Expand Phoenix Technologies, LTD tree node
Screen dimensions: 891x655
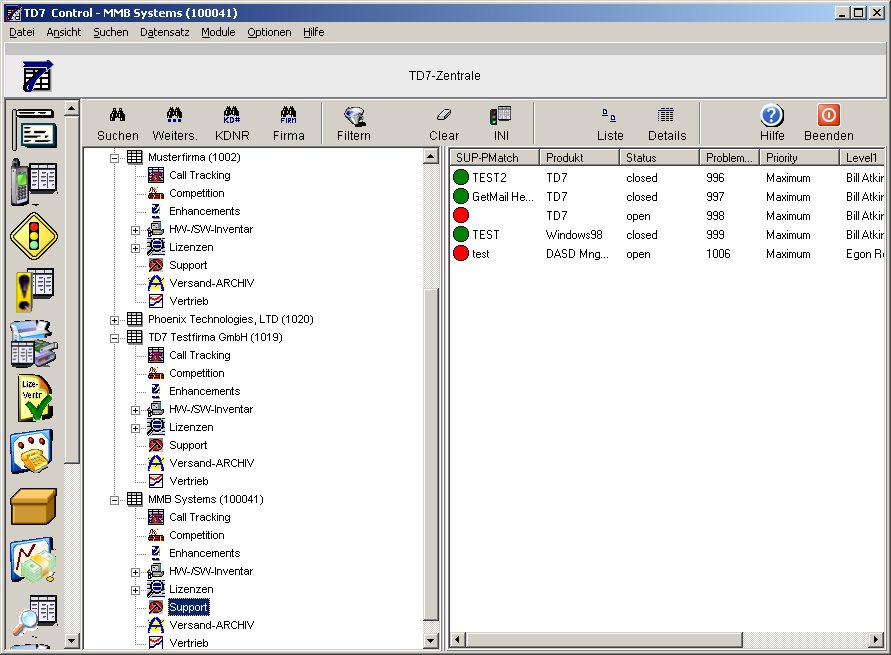click(x=115, y=320)
